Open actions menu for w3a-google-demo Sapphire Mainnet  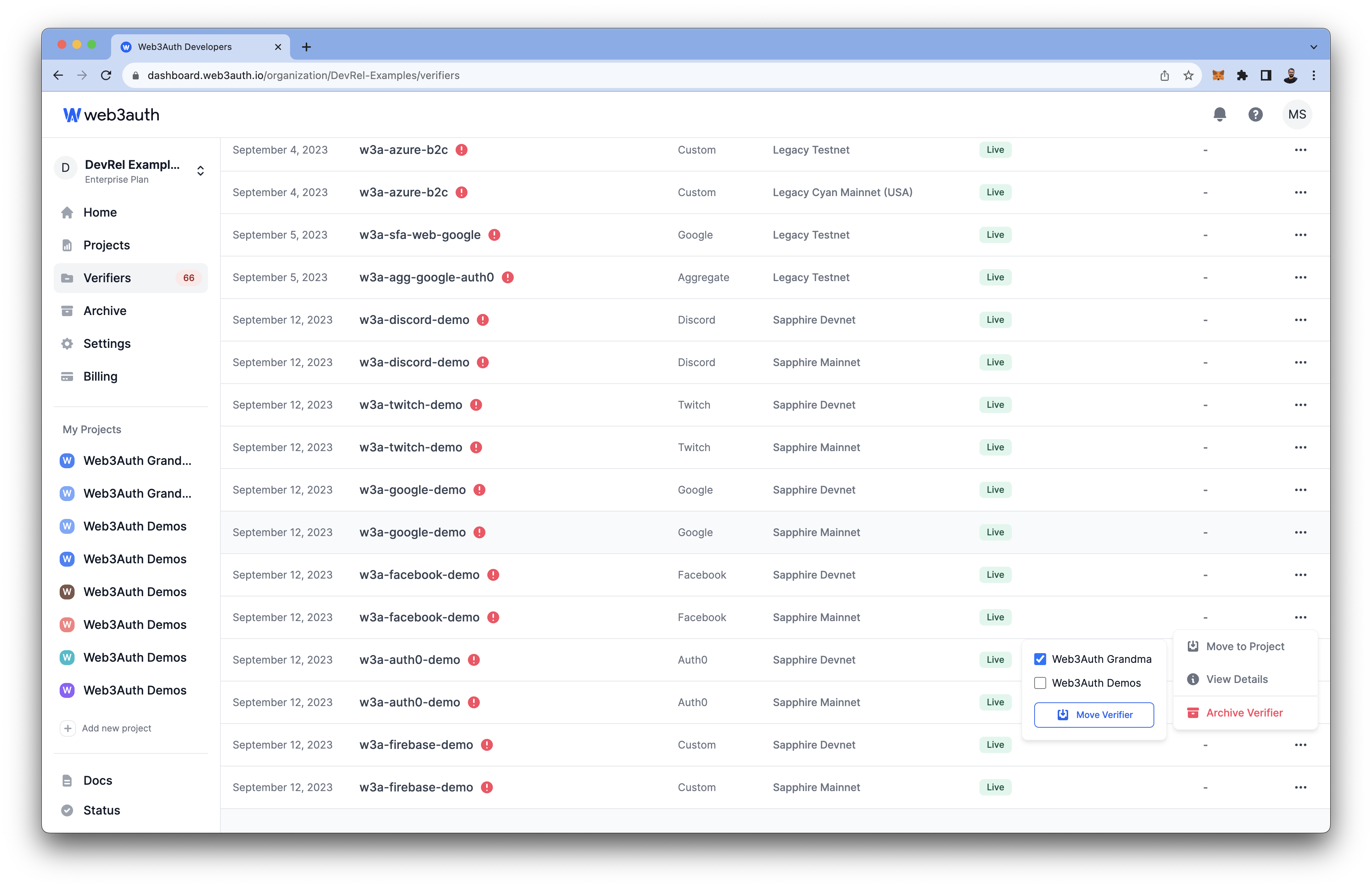(1300, 532)
